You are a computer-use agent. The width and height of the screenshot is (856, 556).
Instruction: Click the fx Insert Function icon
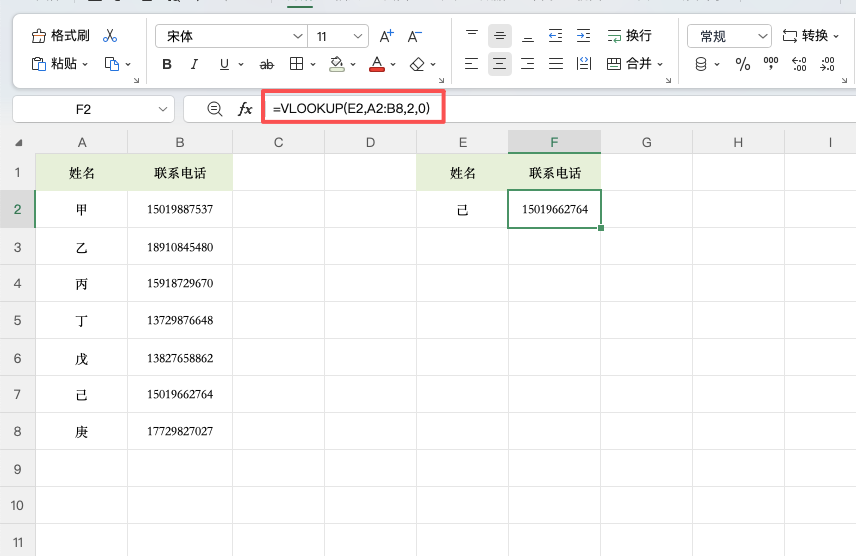click(245, 109)
